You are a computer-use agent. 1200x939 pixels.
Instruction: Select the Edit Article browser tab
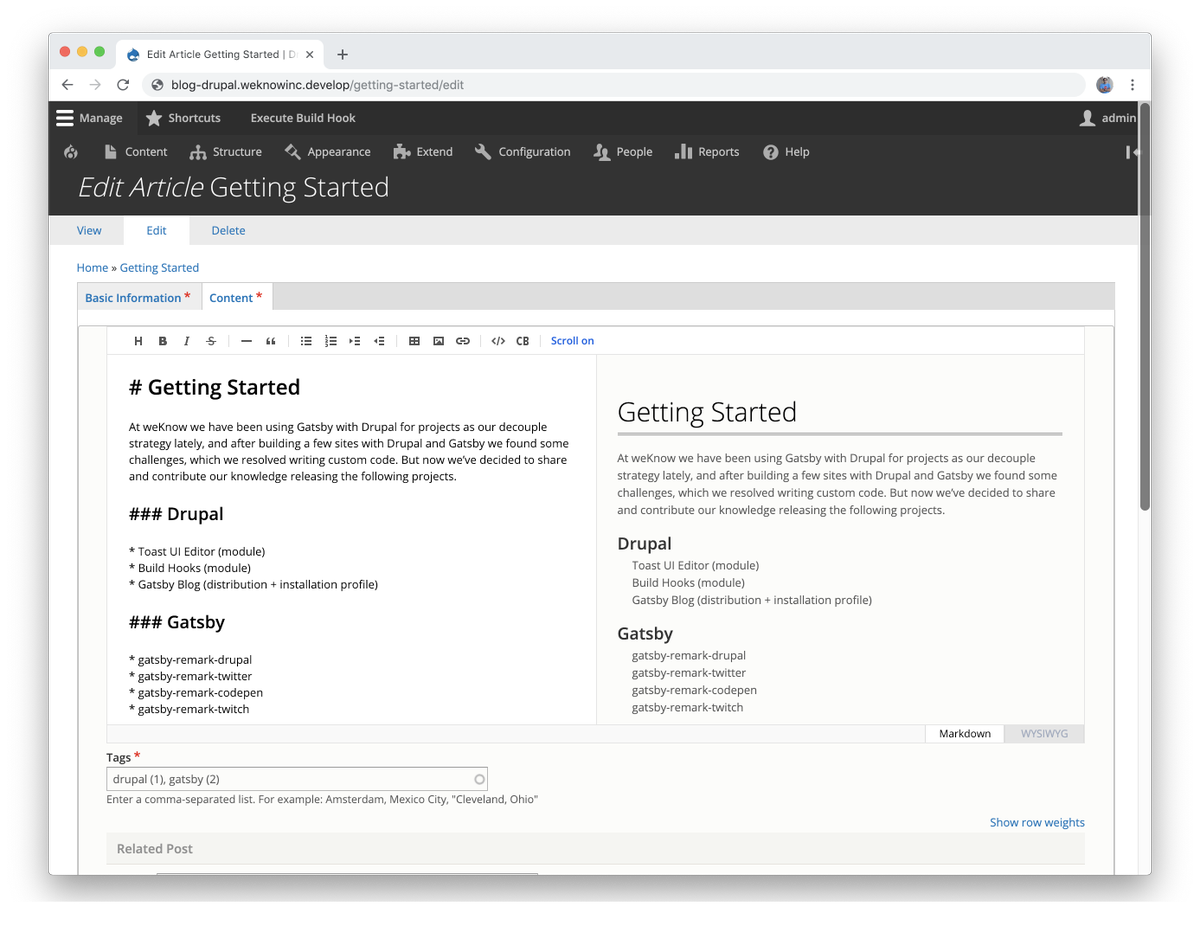point(219,54)
